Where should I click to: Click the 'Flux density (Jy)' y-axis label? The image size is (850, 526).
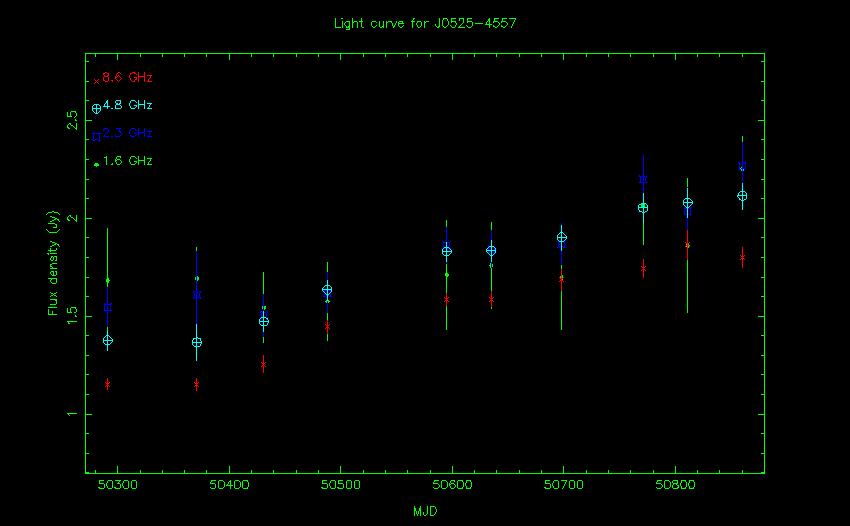(x=53, y=263)
